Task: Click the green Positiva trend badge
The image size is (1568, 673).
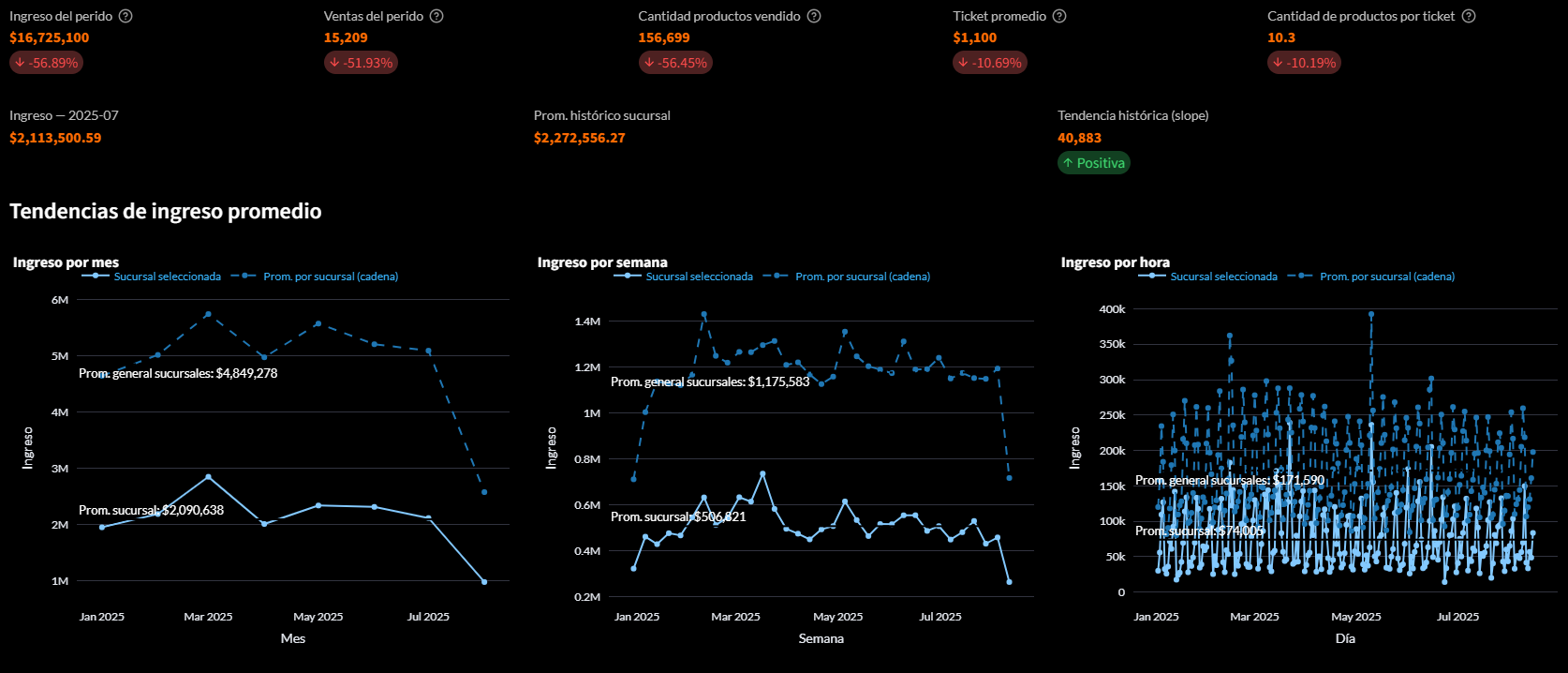Action: pyautogui.click(x=1093, y=163)
